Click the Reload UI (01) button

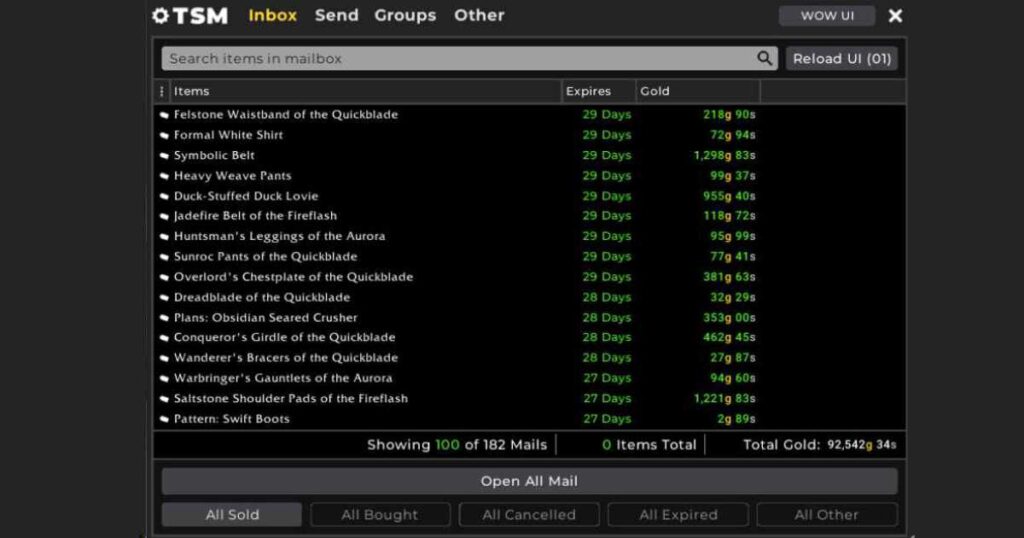841,59
